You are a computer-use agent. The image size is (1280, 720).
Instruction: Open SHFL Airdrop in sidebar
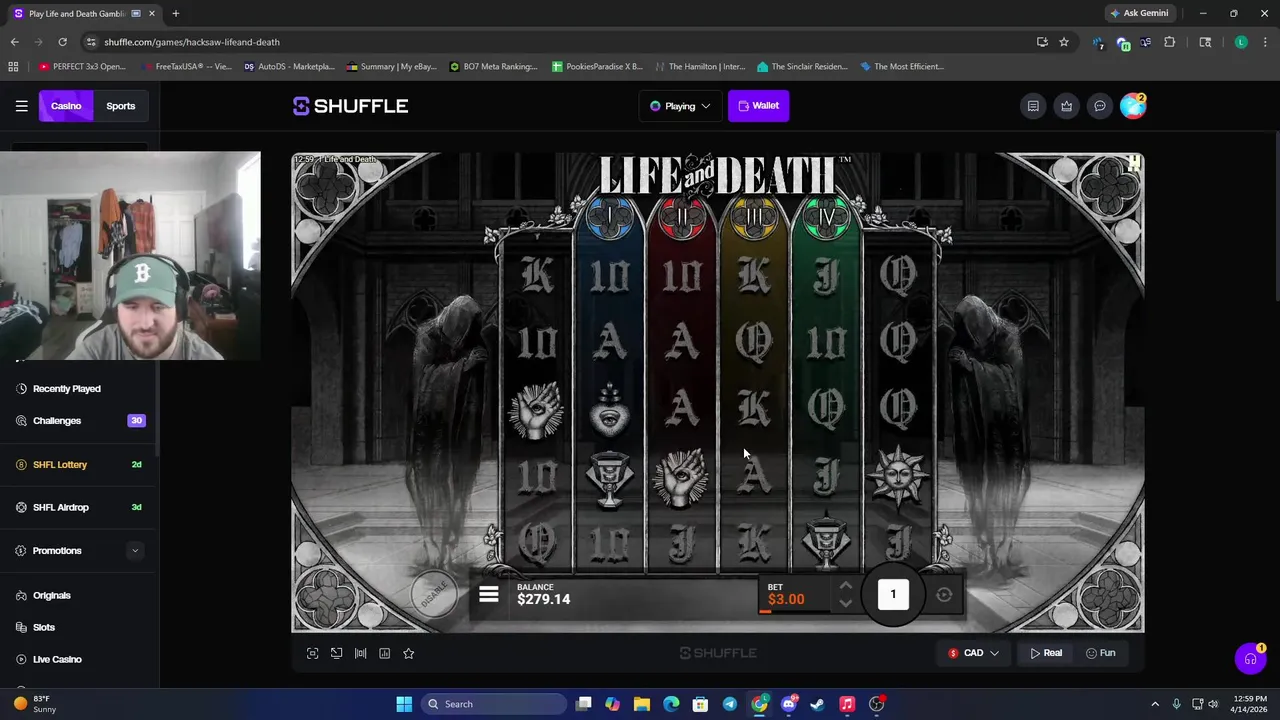click(x=60, y=508)
